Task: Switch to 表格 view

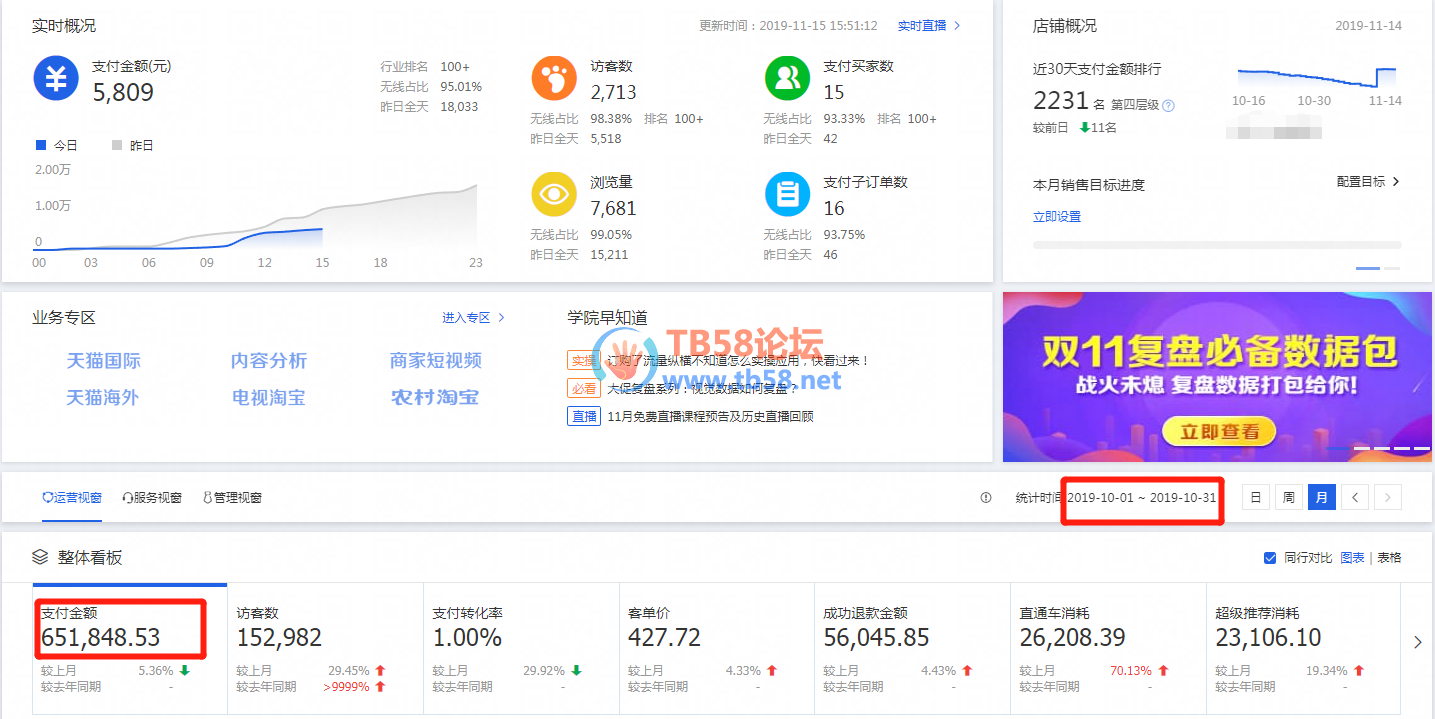Action: [x=1389, y=557]
